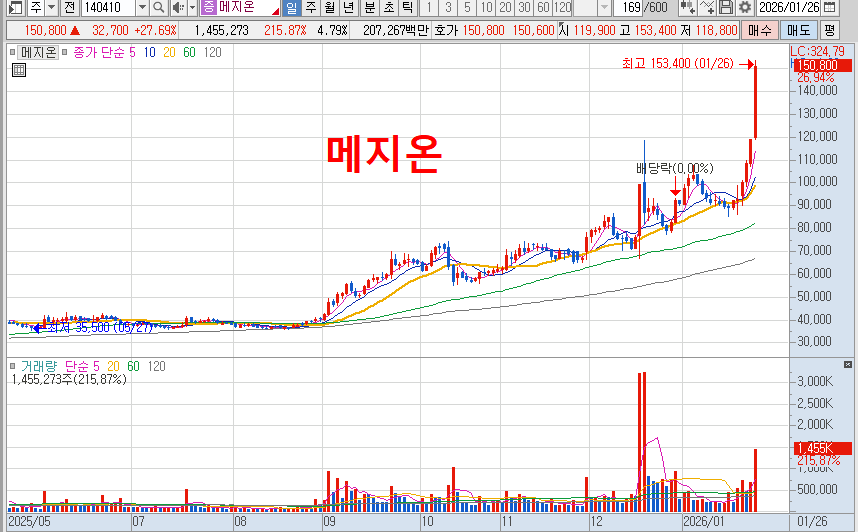This screenshot has width=858, height=532.
Task: Toggle the 종가 단순 moving average marker
Action: [65, 53]
